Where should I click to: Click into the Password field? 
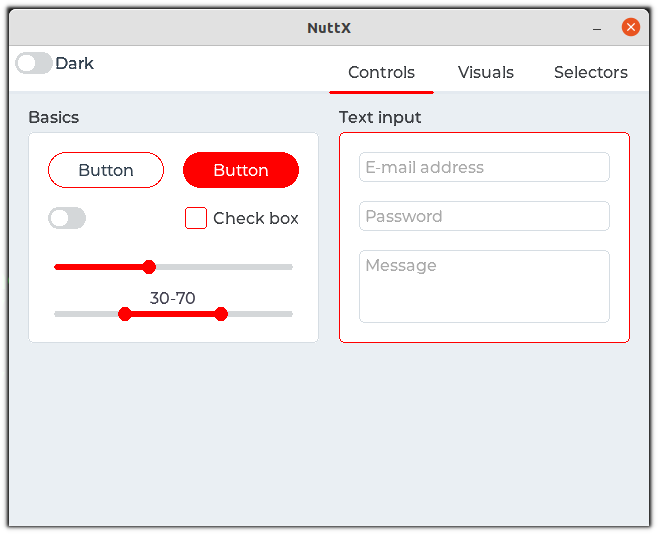point(484,216)
